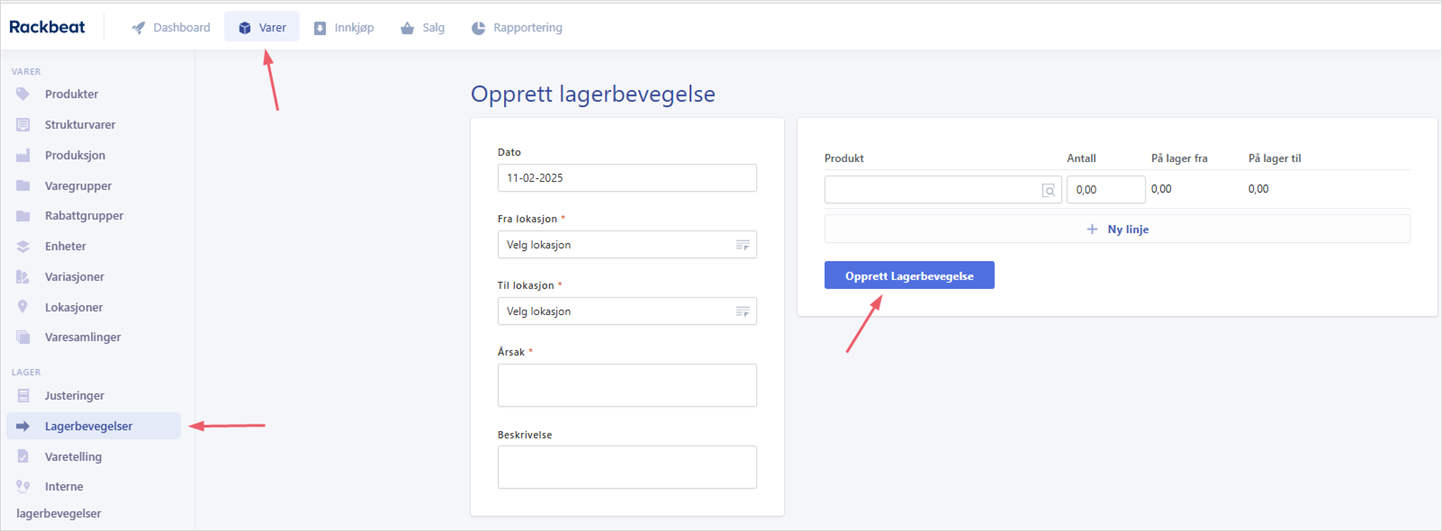This screenshot has width=1442, height=531.
Task: Click the Lokasjoner pin icon
Action: coord(23,307)
